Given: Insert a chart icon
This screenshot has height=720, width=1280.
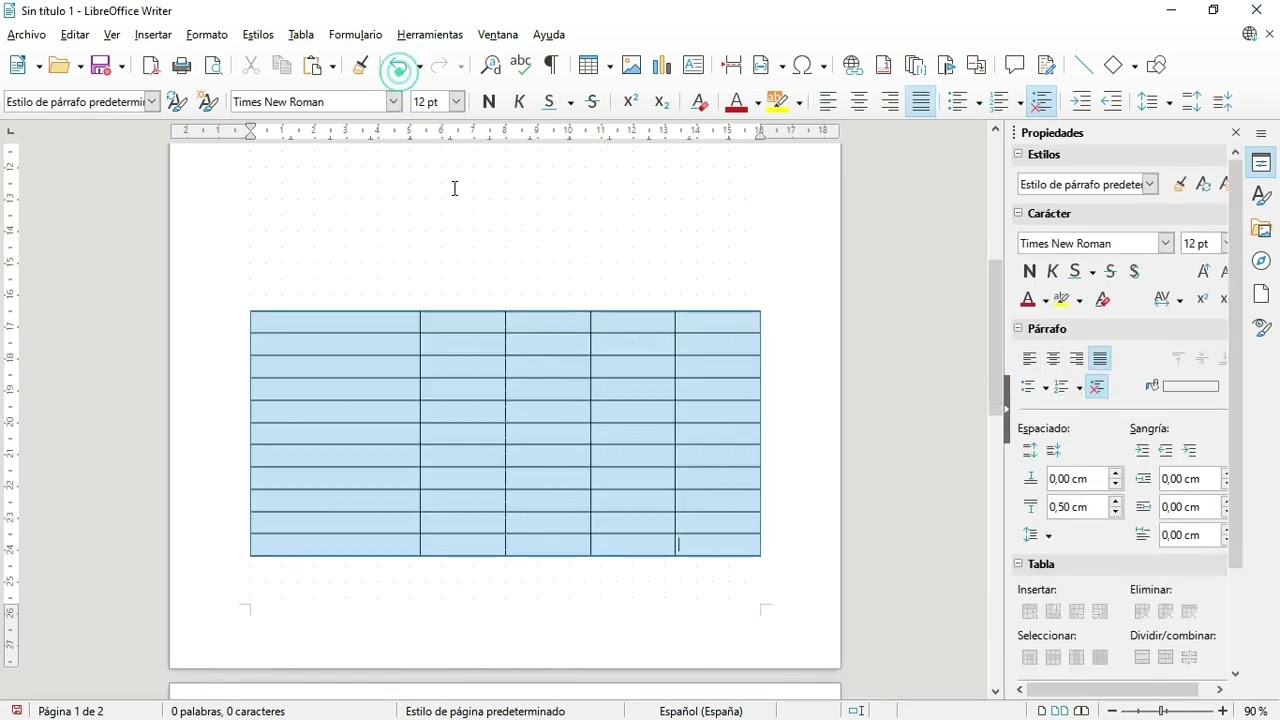Looking at the screenshot, I should pyautogui.click(x=662, y=66).
